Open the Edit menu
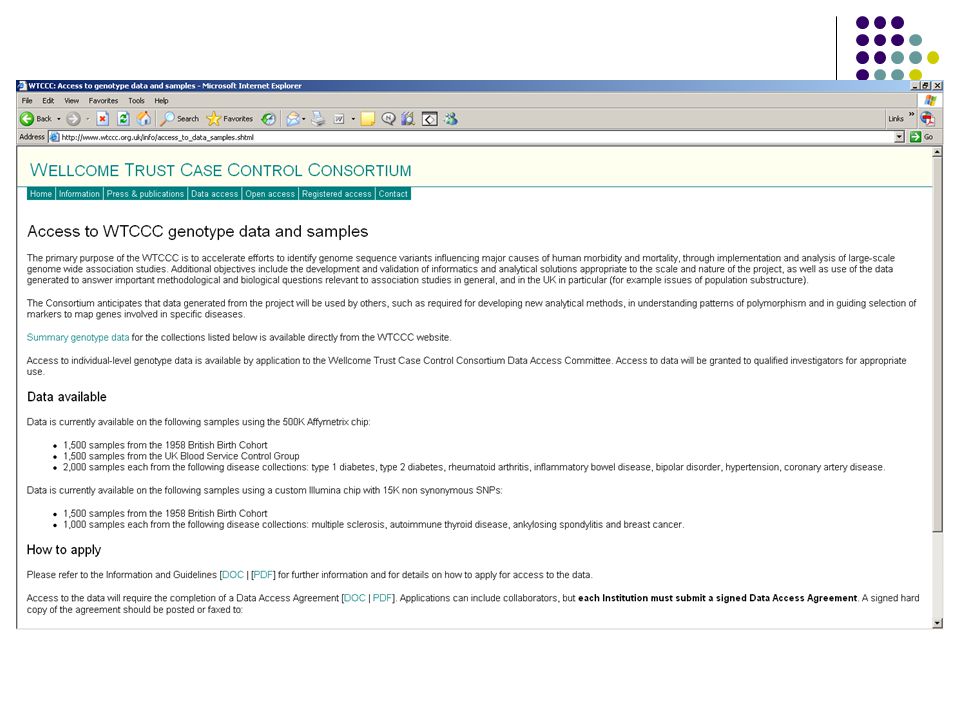The width and height of the screenshot is (960, 720). (x=48, y=100)
